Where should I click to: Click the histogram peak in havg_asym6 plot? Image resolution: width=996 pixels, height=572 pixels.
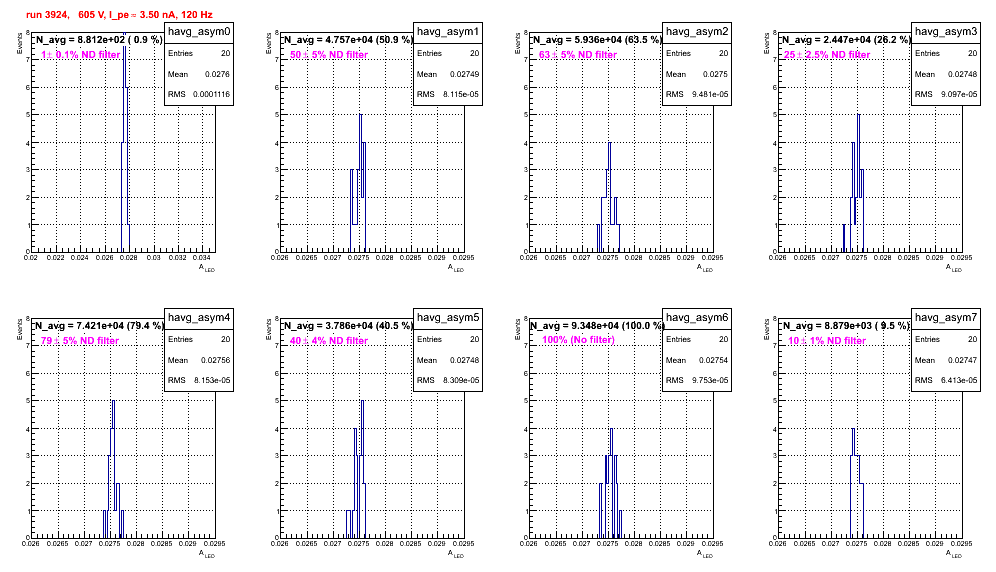611,429
